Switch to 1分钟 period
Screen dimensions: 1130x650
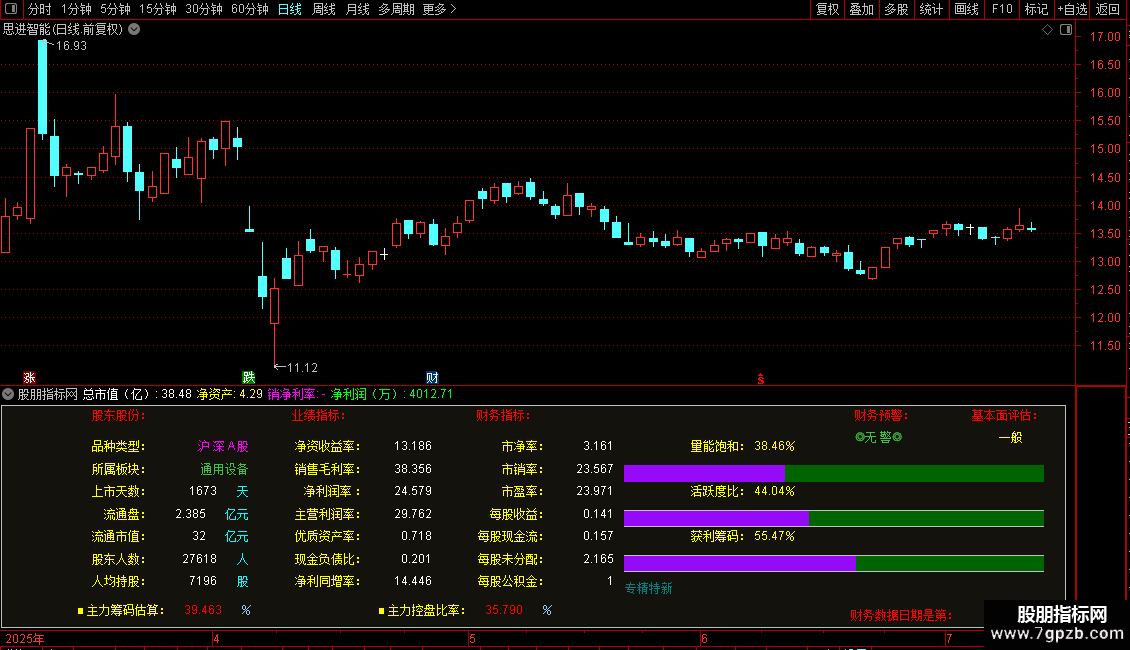(76, 9)
